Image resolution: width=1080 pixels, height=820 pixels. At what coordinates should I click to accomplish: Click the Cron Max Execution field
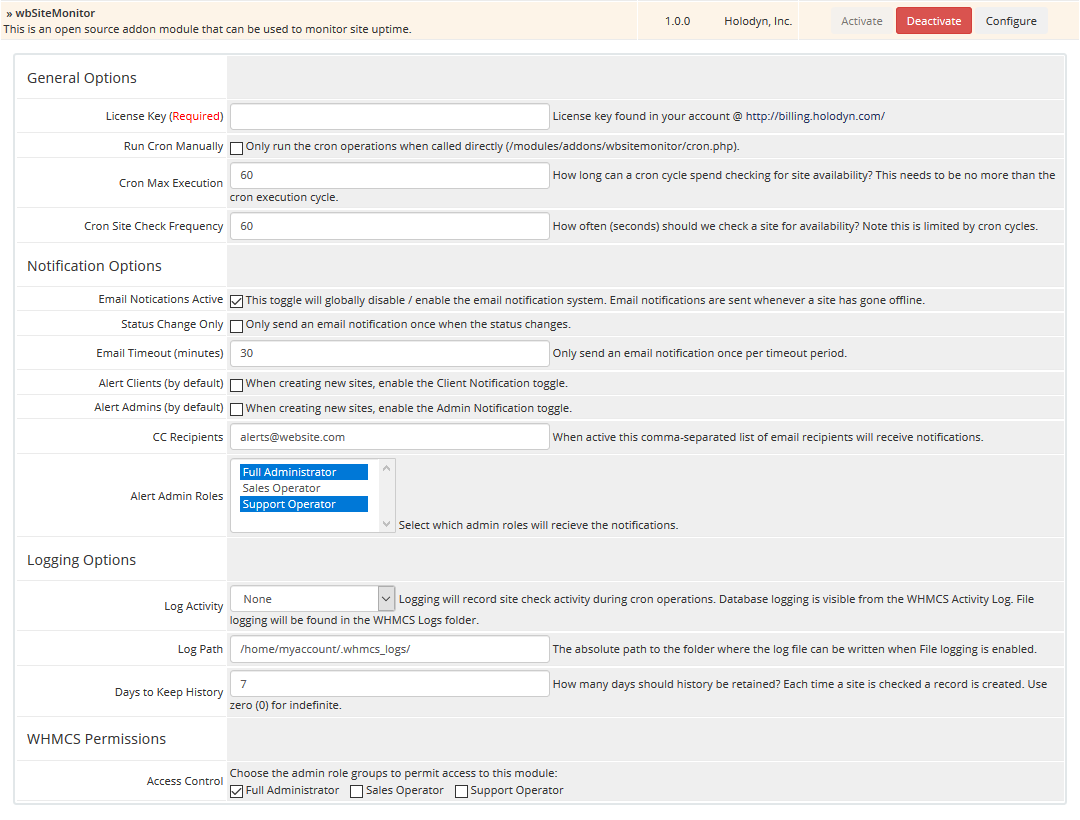[390, 175]
